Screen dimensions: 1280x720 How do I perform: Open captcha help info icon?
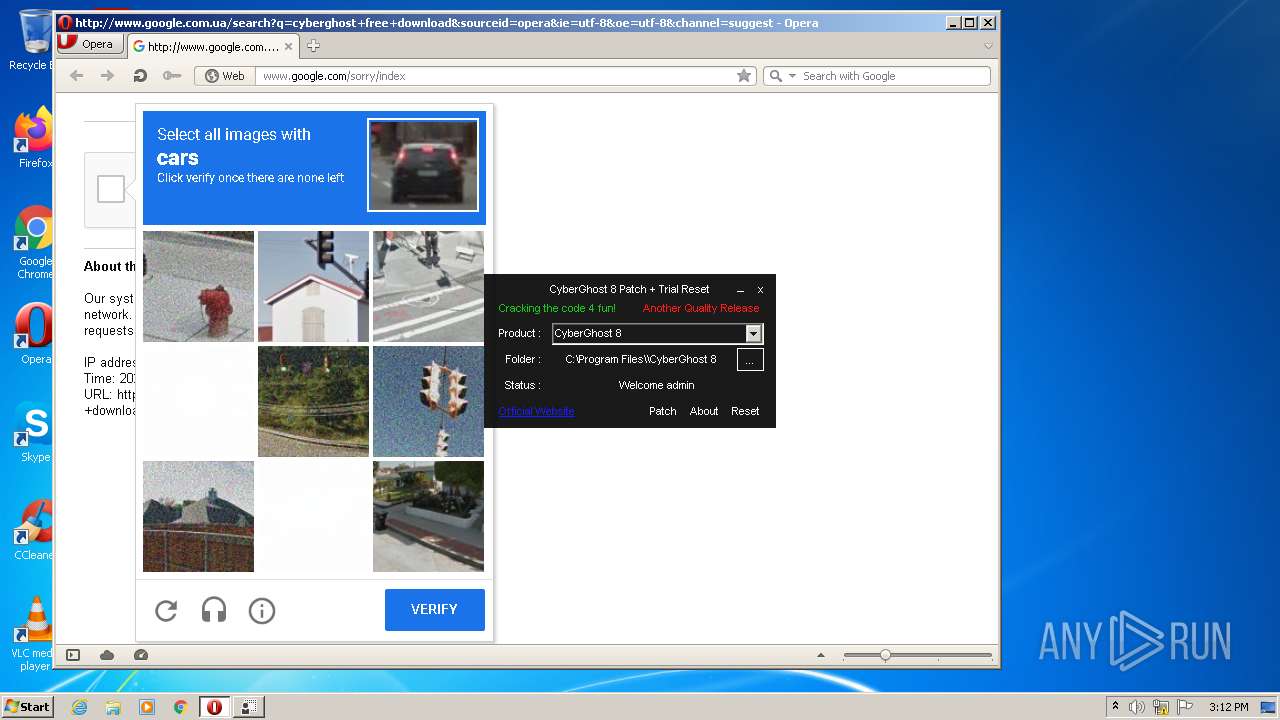[262, 610]
